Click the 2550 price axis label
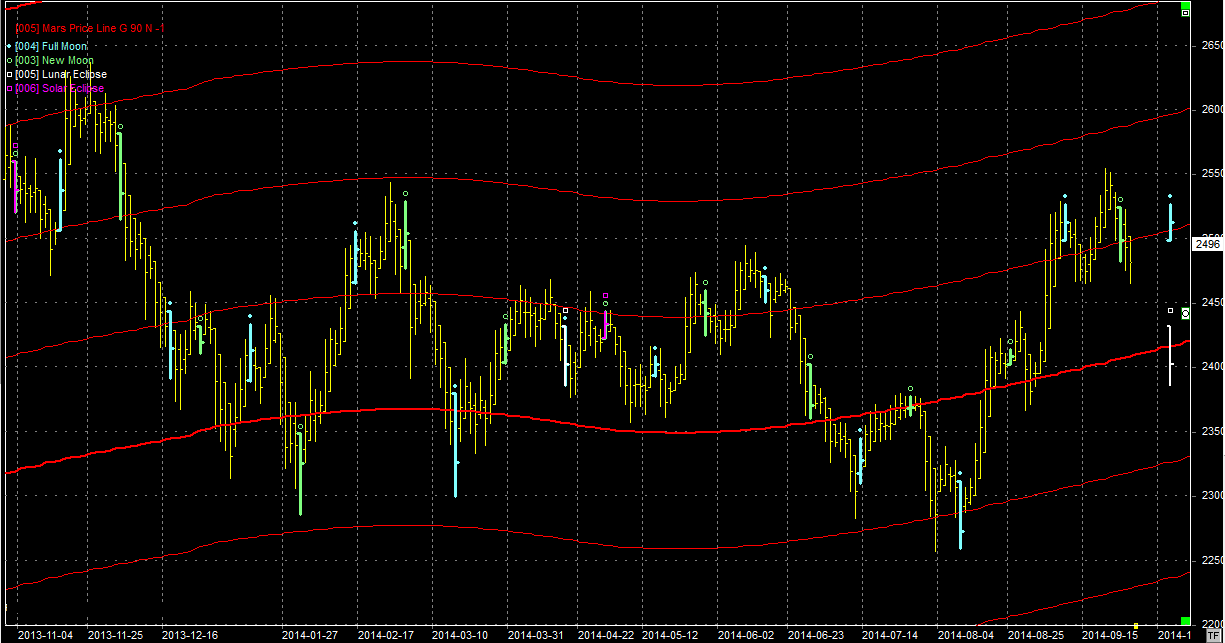 [1211, 174]
